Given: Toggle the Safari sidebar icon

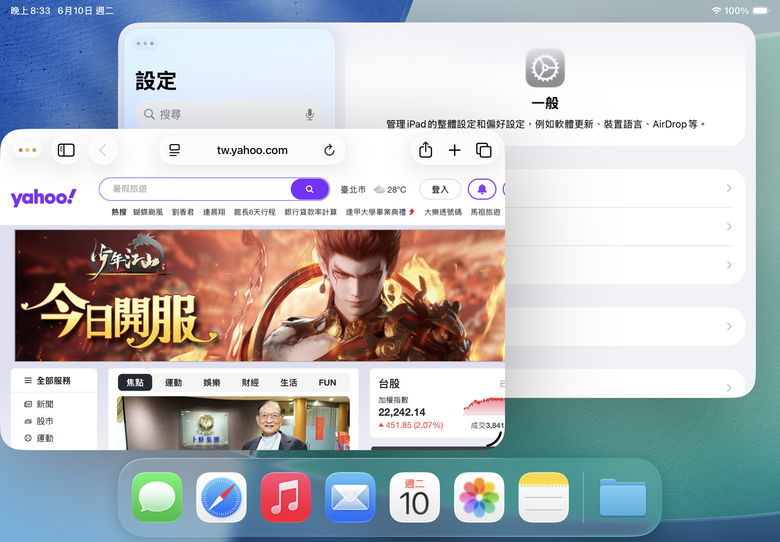Looking at the screenshot, I should 66,150.
